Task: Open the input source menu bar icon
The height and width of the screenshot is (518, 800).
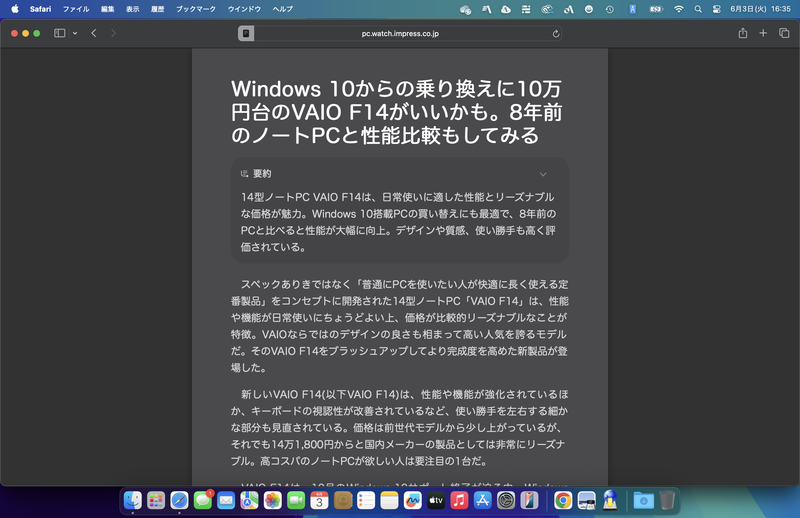Action: (x=632, y=9)
